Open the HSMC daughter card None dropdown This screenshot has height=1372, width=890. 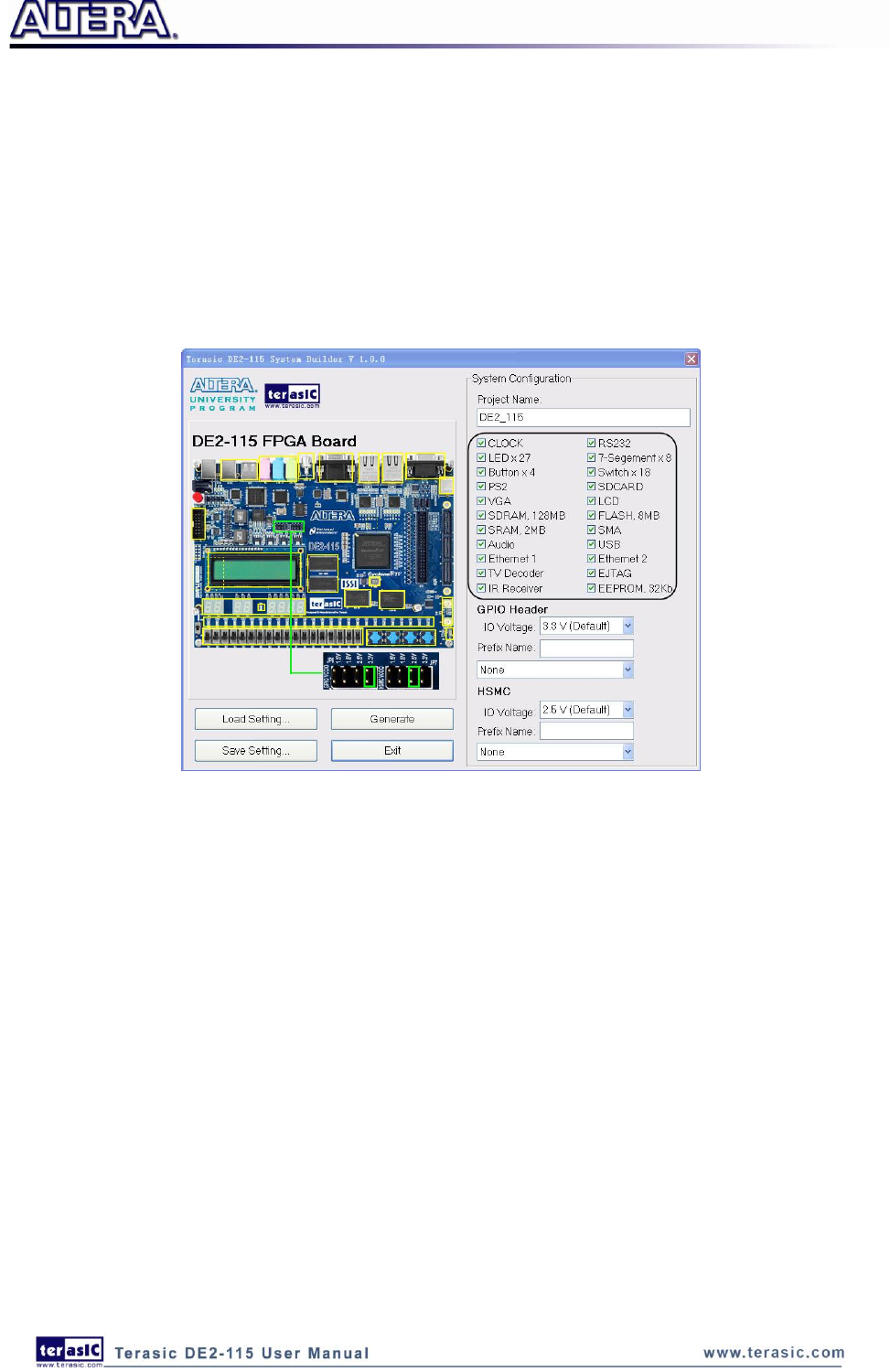pyautogui.click(x=555, y=752)
